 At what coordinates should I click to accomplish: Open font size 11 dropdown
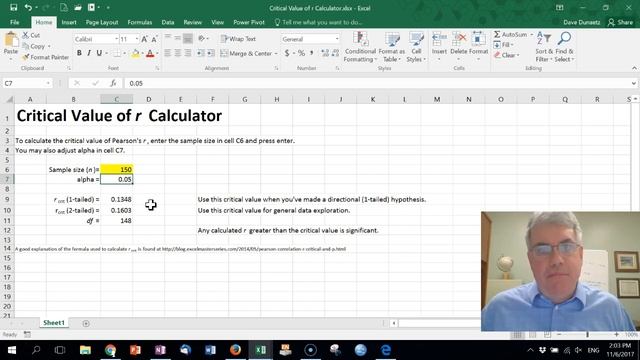tap(137, 39)
